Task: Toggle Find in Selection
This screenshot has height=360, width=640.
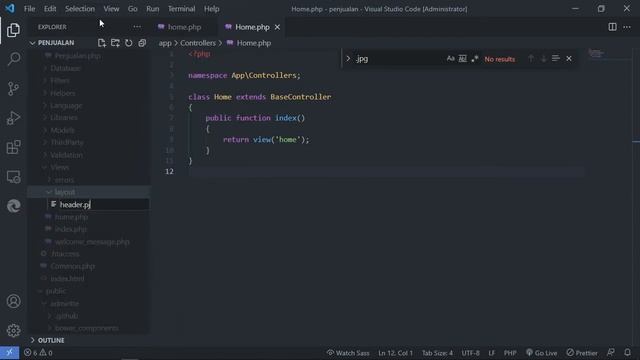Action: tap(556, 59)
